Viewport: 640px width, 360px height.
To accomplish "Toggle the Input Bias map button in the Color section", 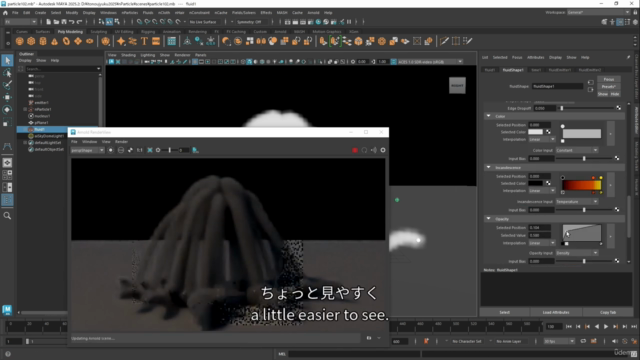I will (617, 158).
